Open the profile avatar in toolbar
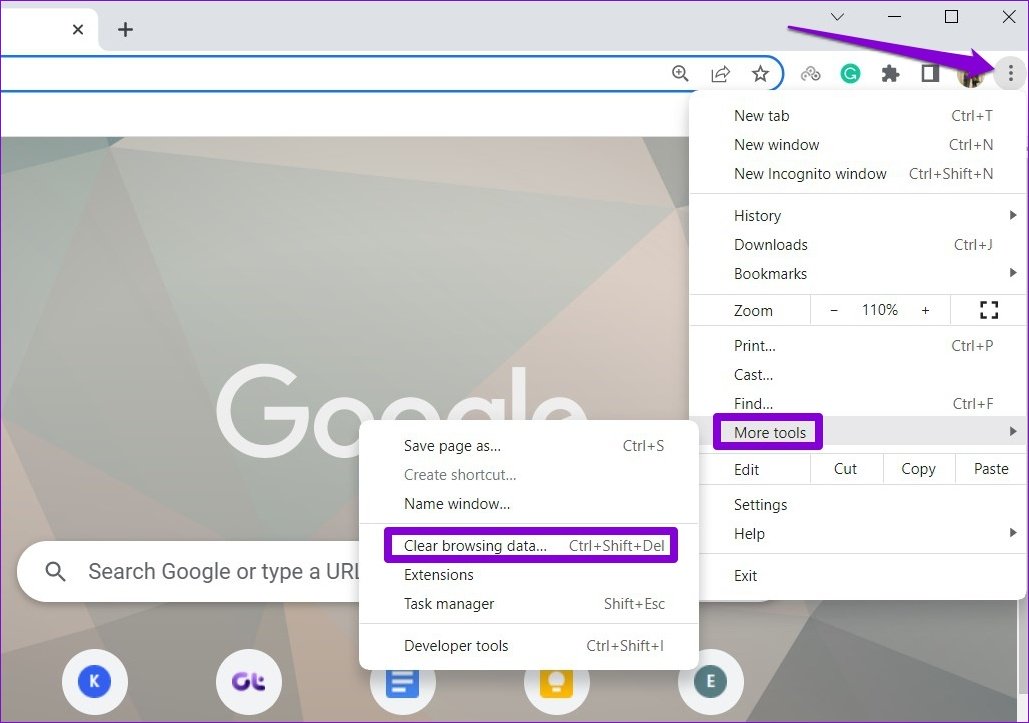 pos(970,74)
